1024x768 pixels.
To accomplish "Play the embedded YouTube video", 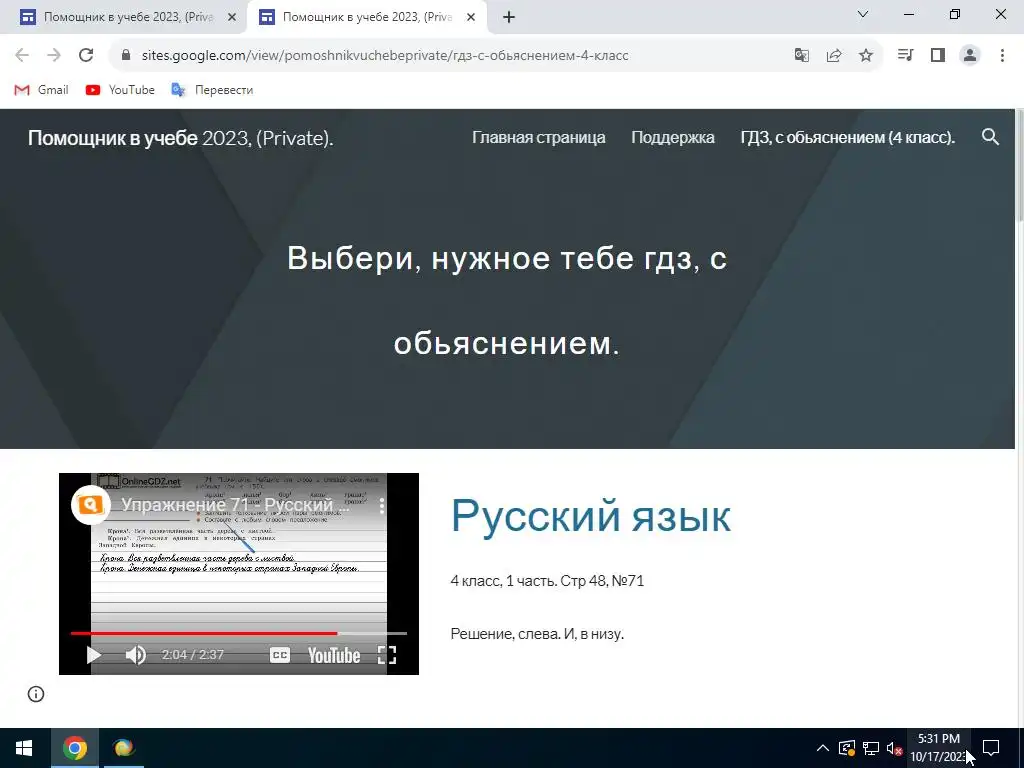I will click(94, 654).
